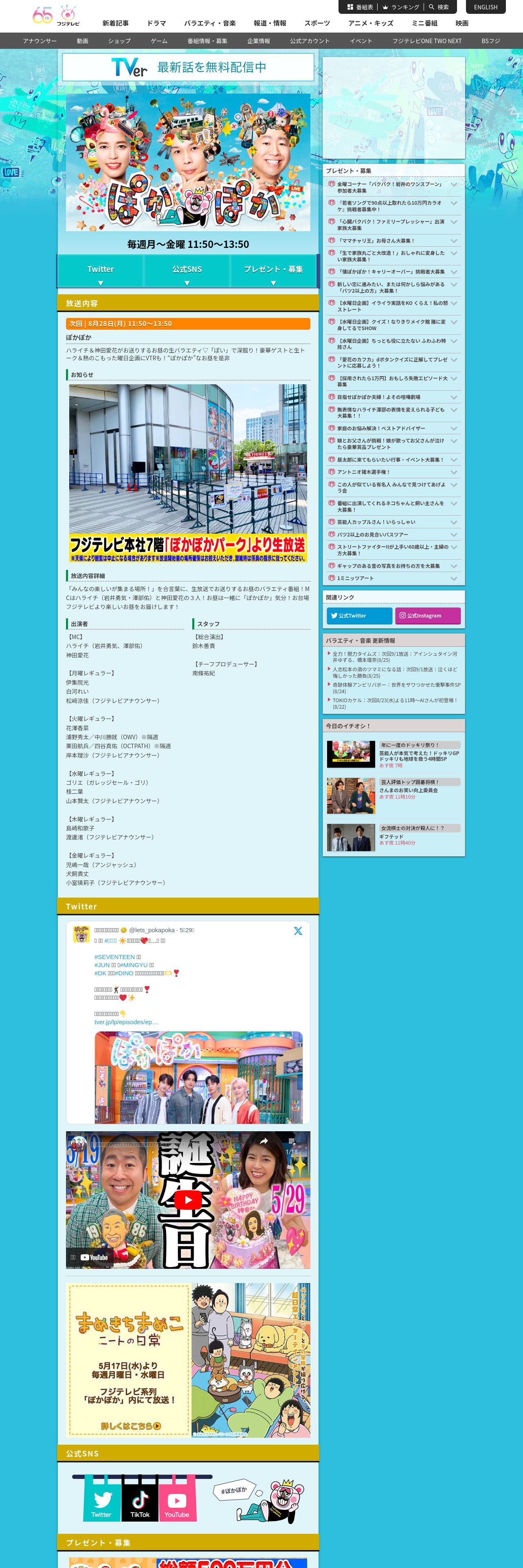Open ドッキリGP thumbnail in 今日のイチオシ
523x1568 pixels.
[351, 753]
